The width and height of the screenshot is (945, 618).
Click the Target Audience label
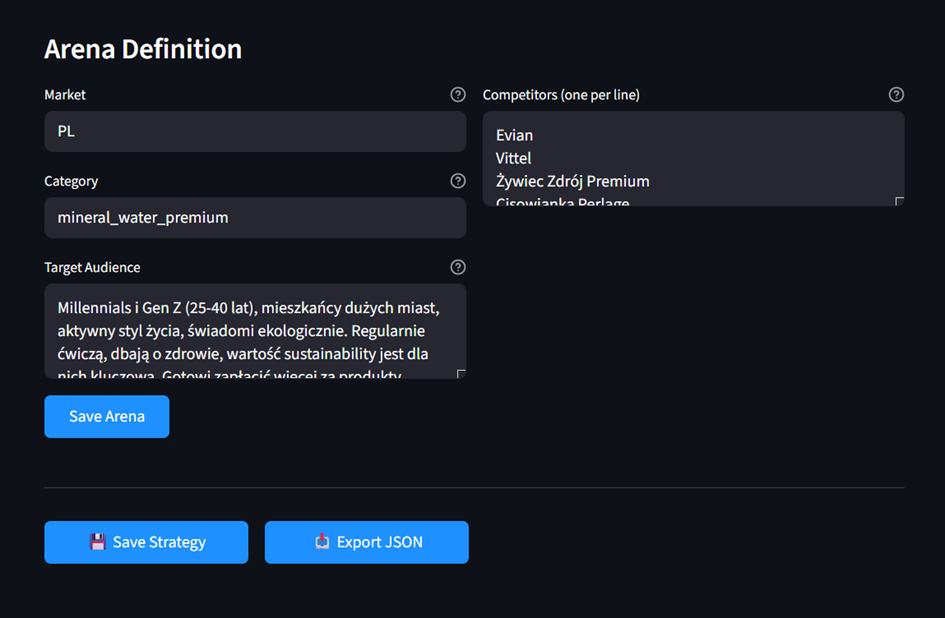pos(92,267)
